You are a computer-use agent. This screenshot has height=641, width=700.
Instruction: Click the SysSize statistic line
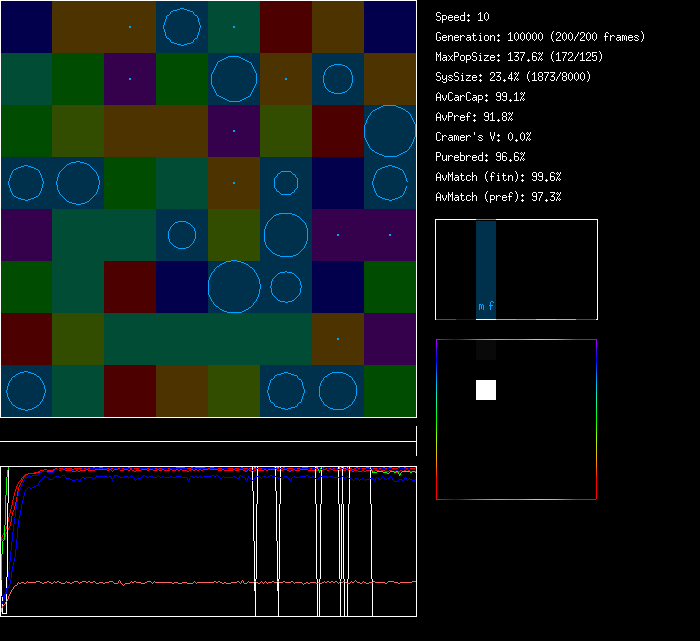pos(513,77)
